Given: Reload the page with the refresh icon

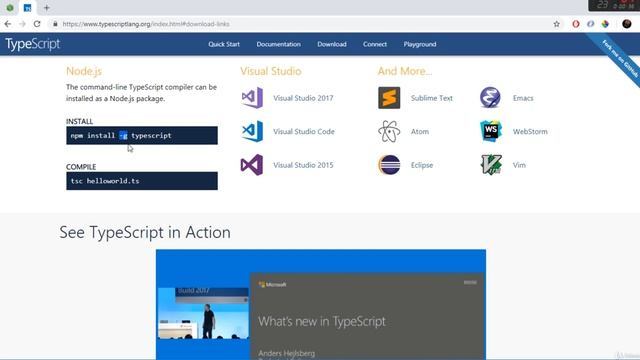Looking at the screenshot, I should tap(37, 24).
